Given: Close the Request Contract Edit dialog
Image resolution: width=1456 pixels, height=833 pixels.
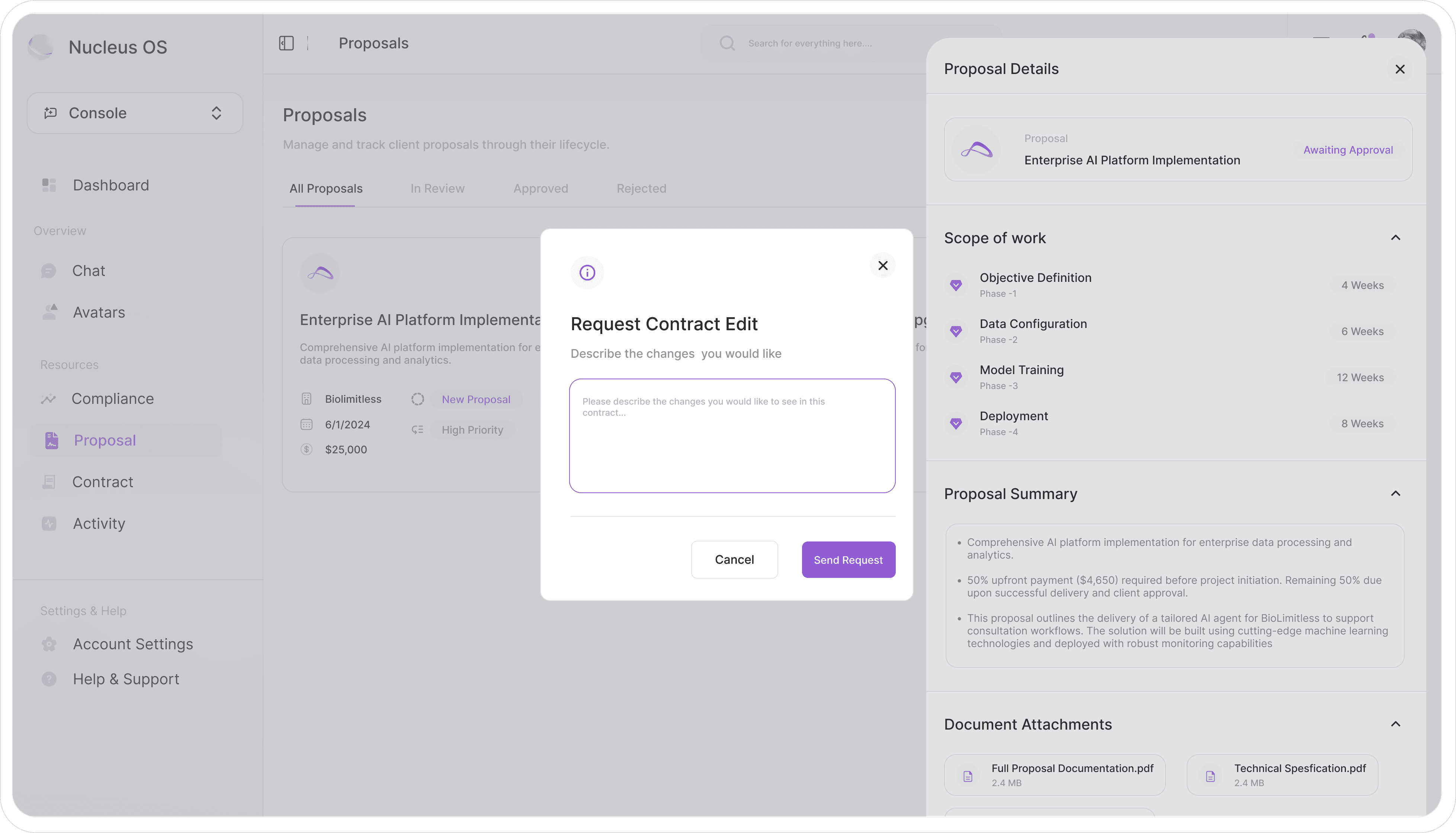Looking at the screenshot, I should click(882, 266).
